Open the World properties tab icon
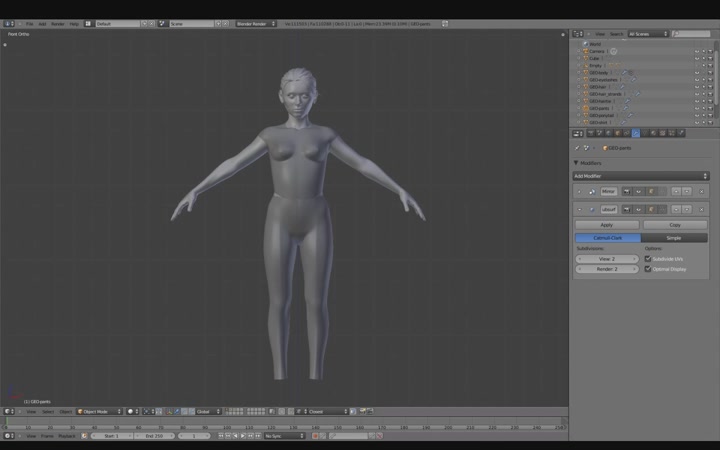This screenshot has height=450, width=720. click(608, 133)
